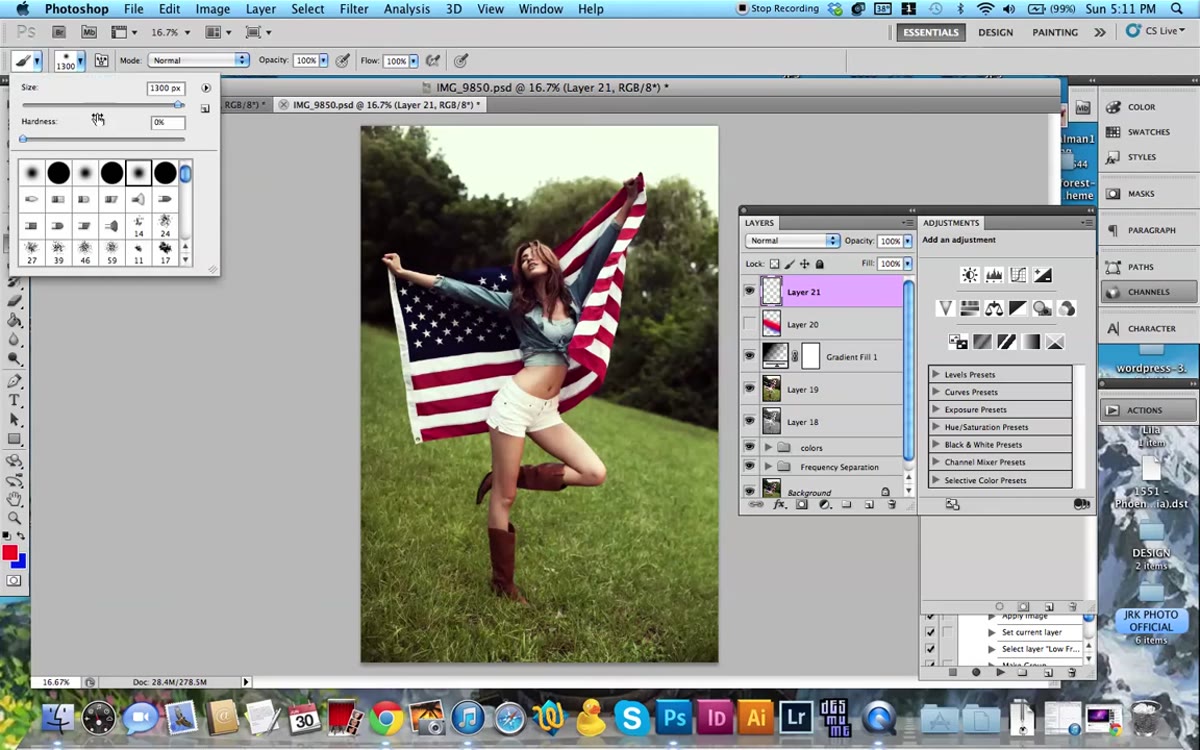Viewport: 1200px width, 750px height.
Task: Expand the Frequency Separation group
Action: point(768,467)
